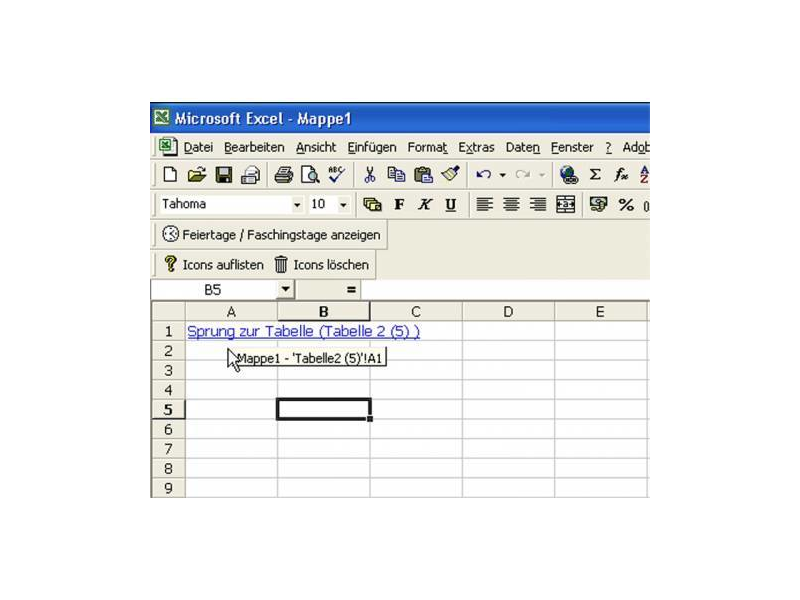Undo the last action arrow icon
The height and width of the screenshot is (600, 800).
click(483, 175)
